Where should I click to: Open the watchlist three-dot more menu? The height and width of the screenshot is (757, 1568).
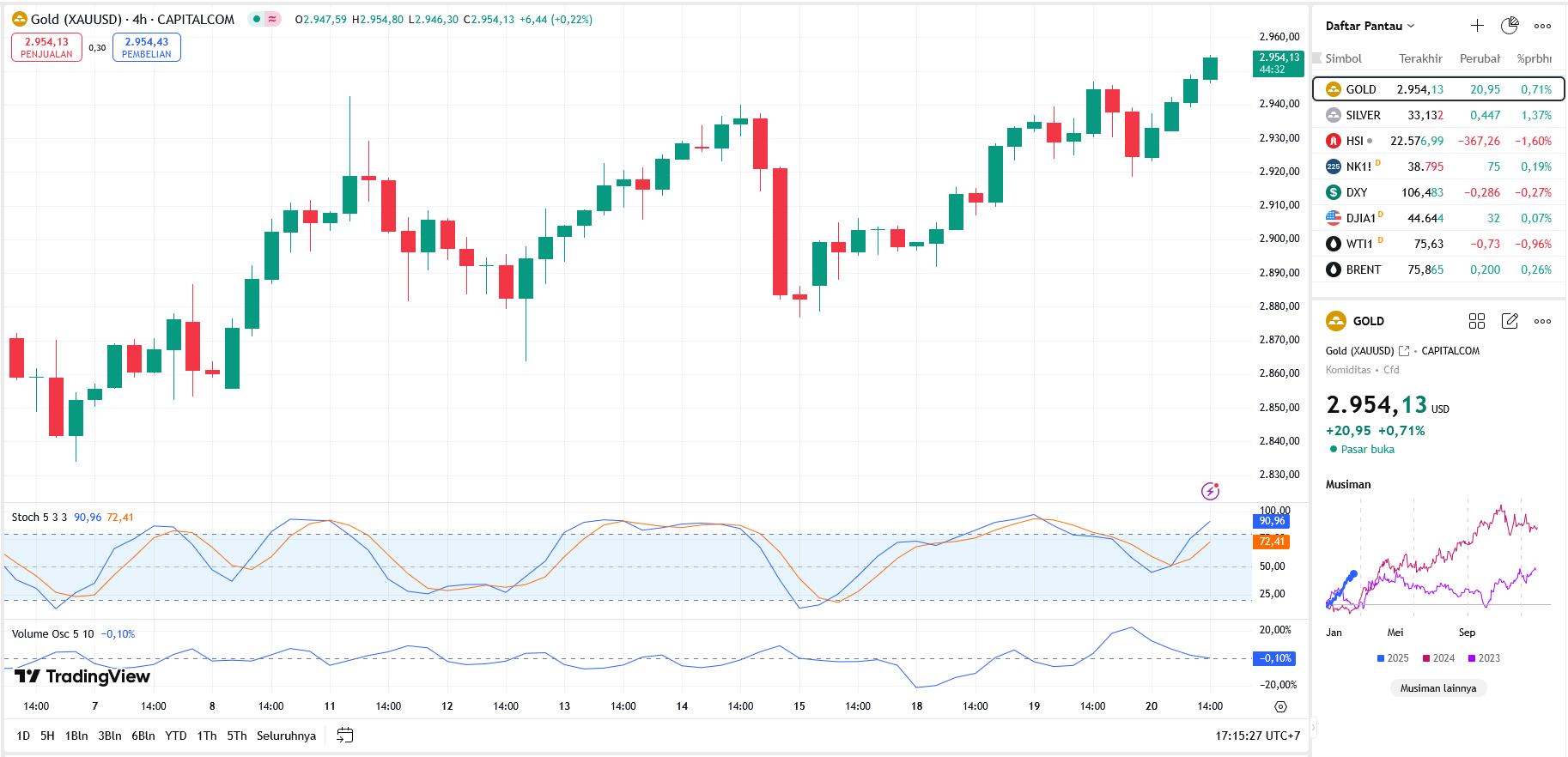(1542, 26)
